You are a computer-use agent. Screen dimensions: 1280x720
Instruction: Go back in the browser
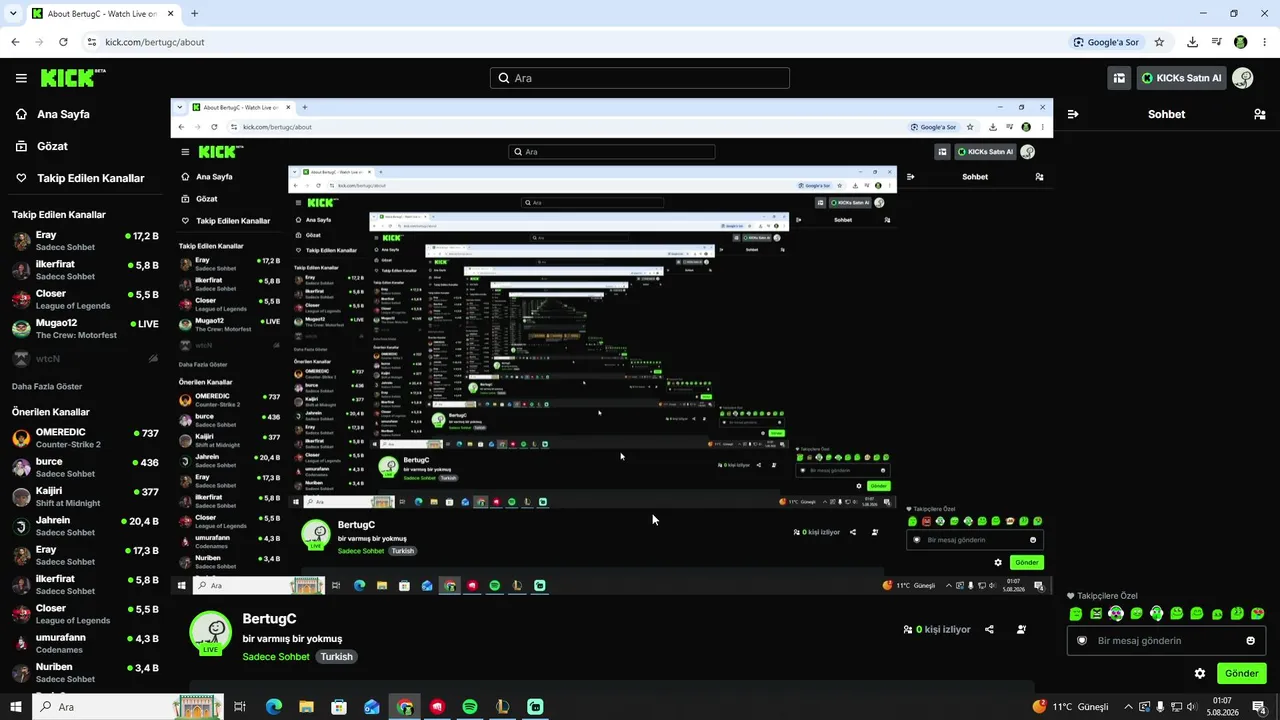point(16,42)
